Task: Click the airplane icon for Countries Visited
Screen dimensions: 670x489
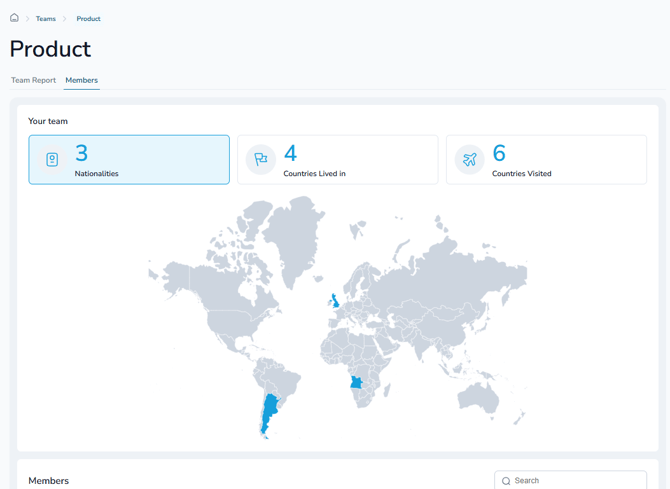Action: pos(469,160)
